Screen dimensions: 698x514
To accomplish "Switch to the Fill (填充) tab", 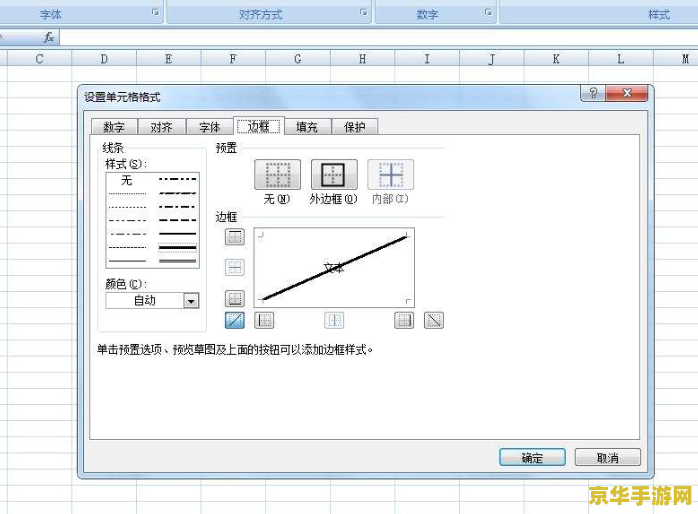I will (x=307, y=127).
